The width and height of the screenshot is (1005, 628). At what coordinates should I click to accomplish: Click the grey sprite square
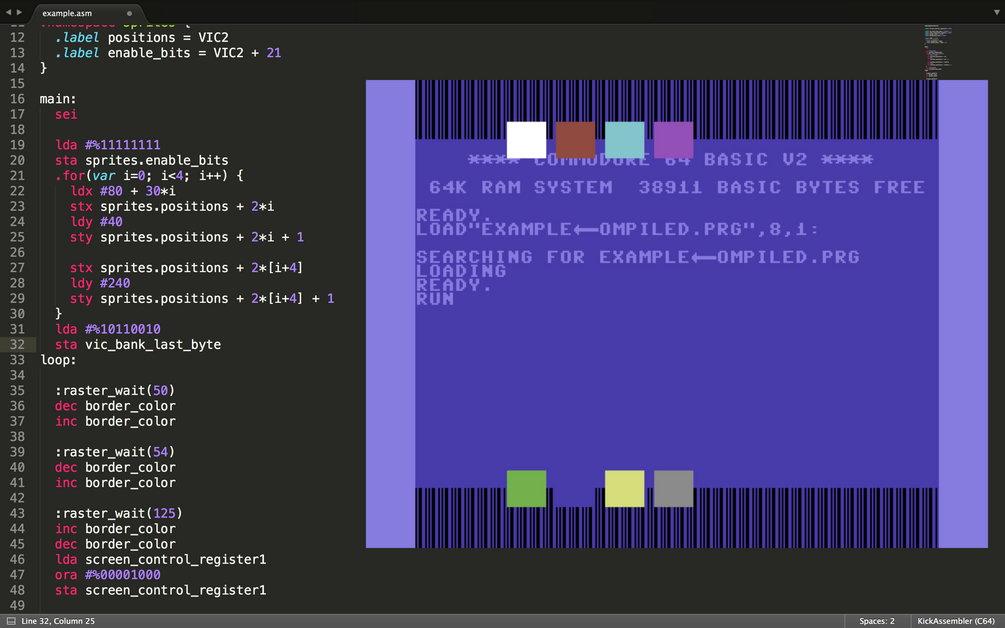(x=674, y=488)
